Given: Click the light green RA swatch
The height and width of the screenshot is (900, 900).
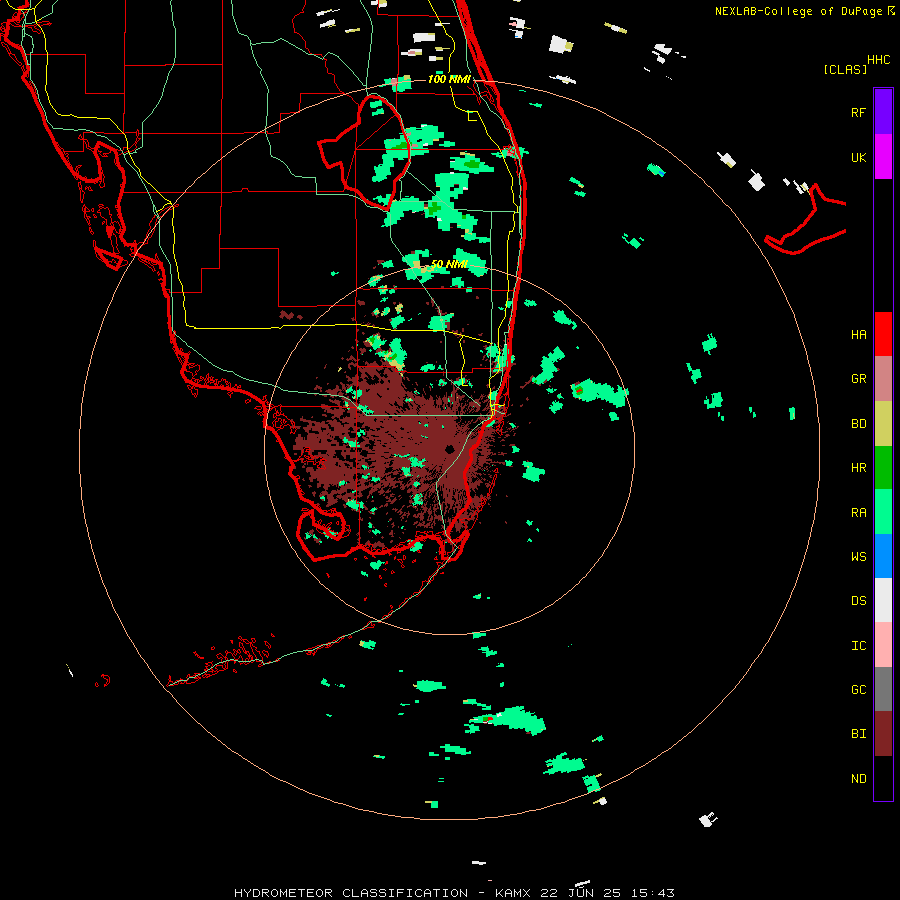Looking at the screenshot, I should click(883, 512).
